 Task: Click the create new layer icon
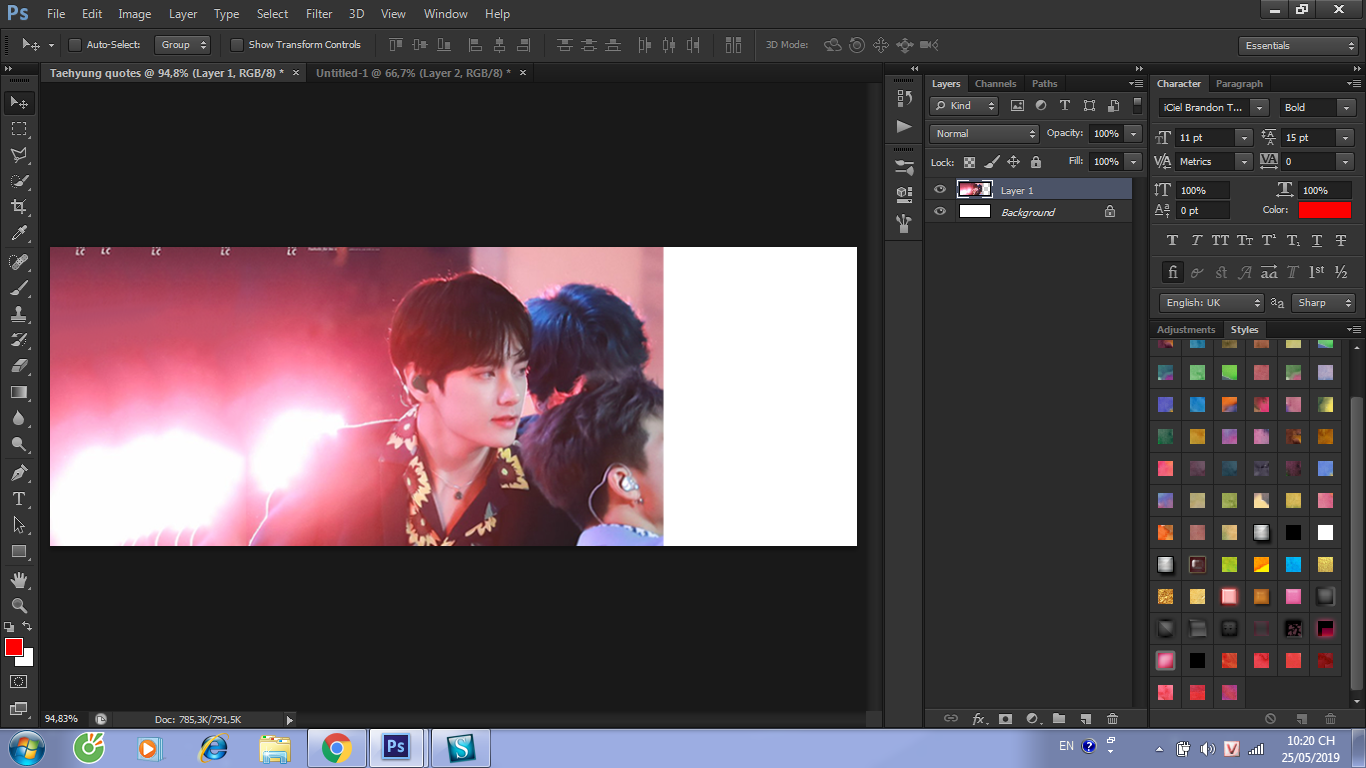point(1085,718)
